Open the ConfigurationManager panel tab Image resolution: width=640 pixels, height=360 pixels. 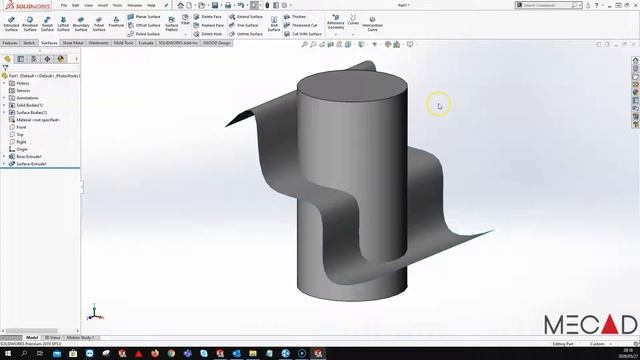pos(34,59)
